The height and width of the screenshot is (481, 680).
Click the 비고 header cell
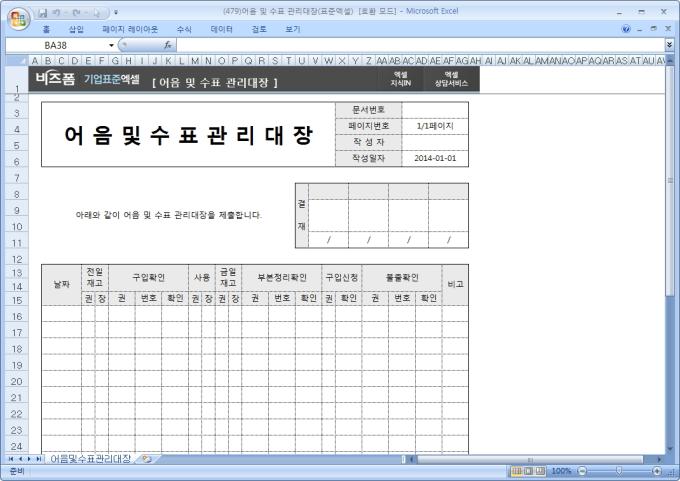point(455,285)
